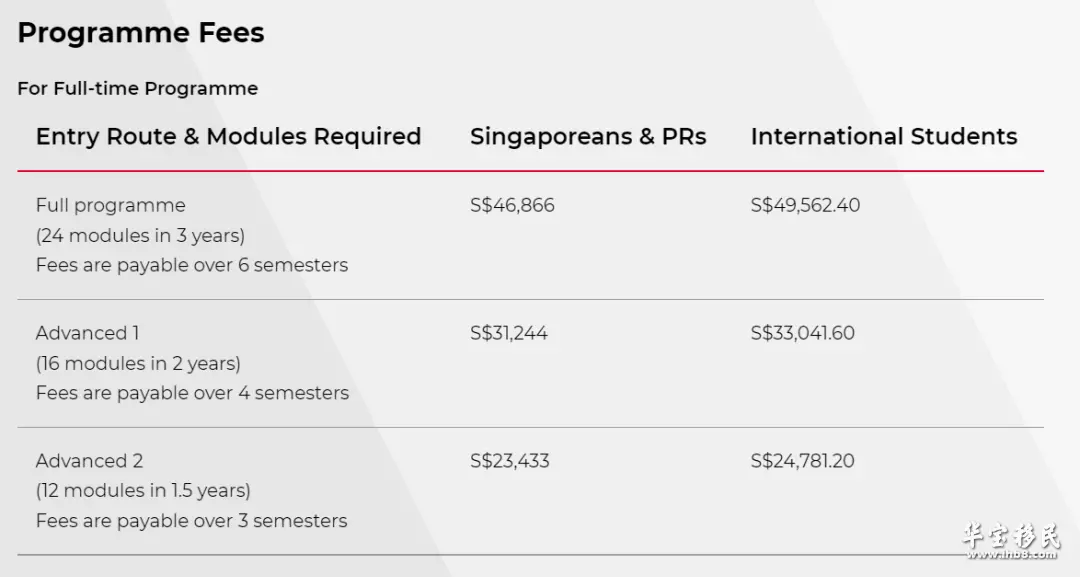Click the Singaporeans & PRs column header
This screenshot has height=577, width=1080.
point(588,136)
